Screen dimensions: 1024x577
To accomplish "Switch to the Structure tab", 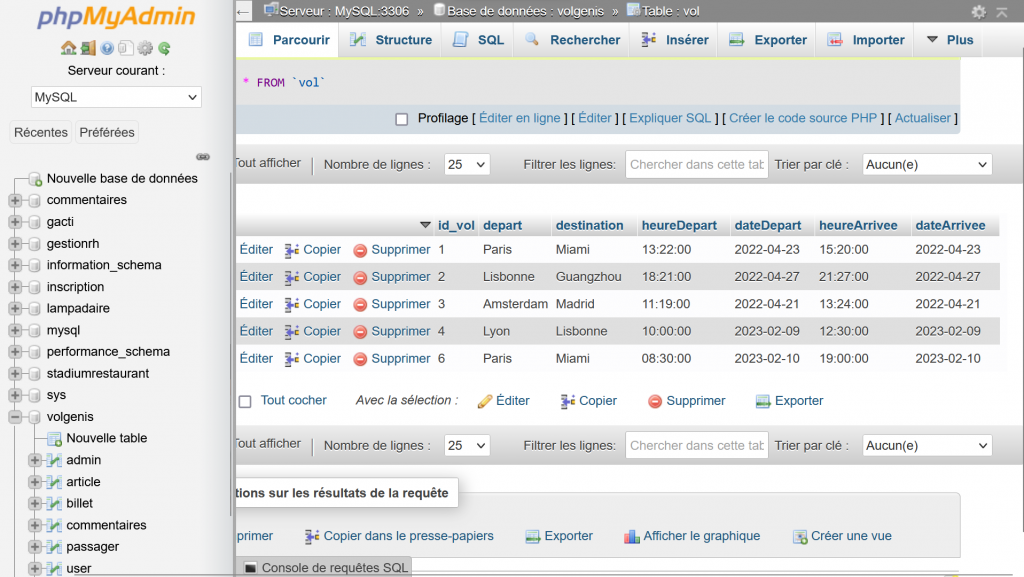I will (392, 40).
